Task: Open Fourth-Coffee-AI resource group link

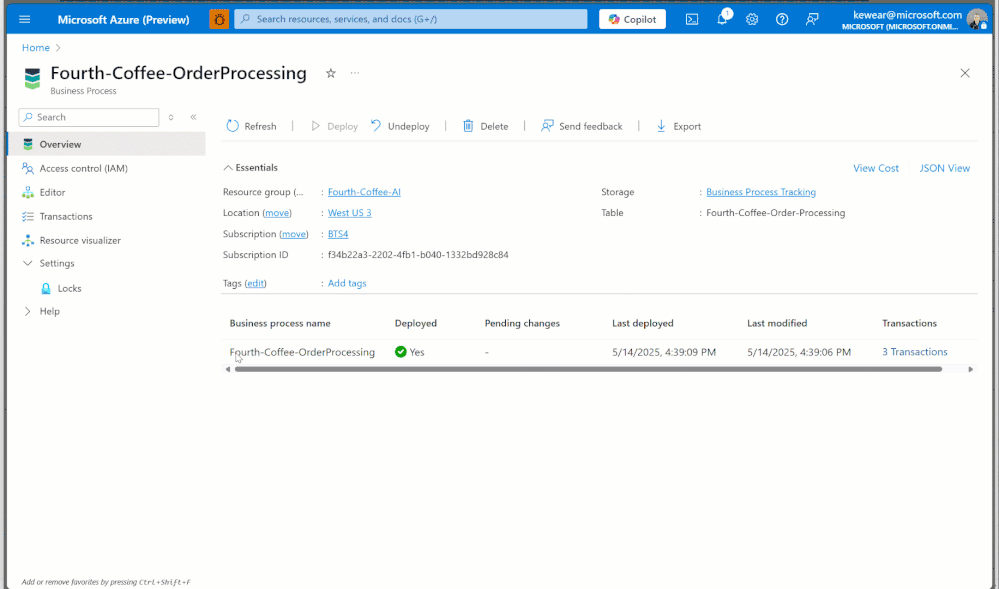Action: coord(364,192)
